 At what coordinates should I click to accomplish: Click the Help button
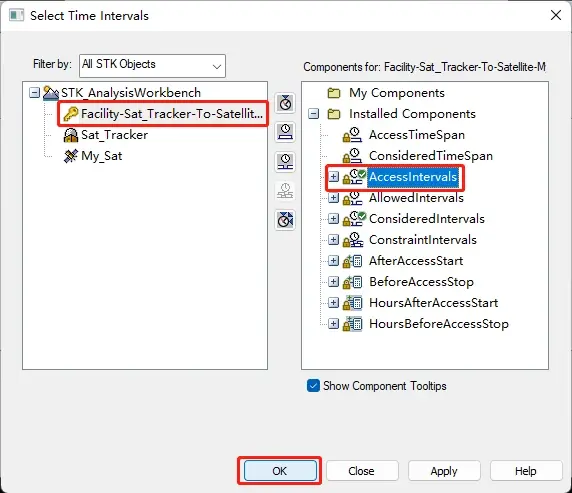526,471
